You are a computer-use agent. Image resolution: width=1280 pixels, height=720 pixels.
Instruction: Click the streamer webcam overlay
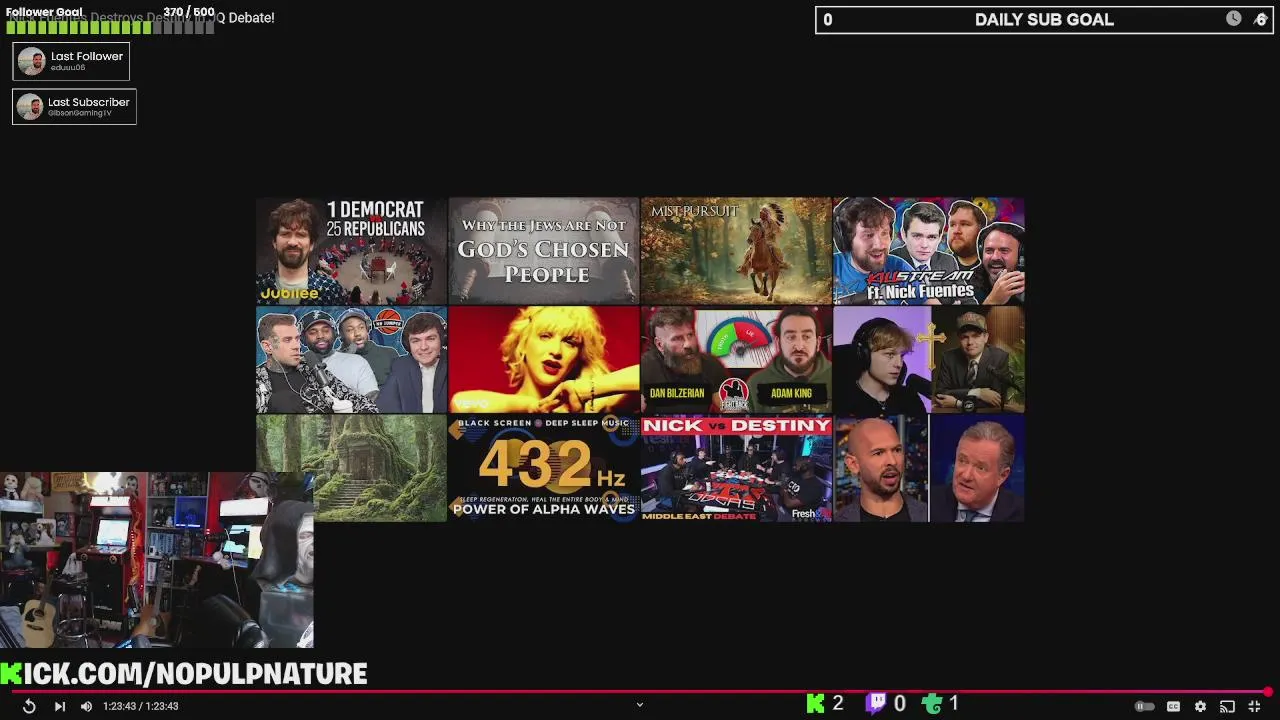click(157, 560)
